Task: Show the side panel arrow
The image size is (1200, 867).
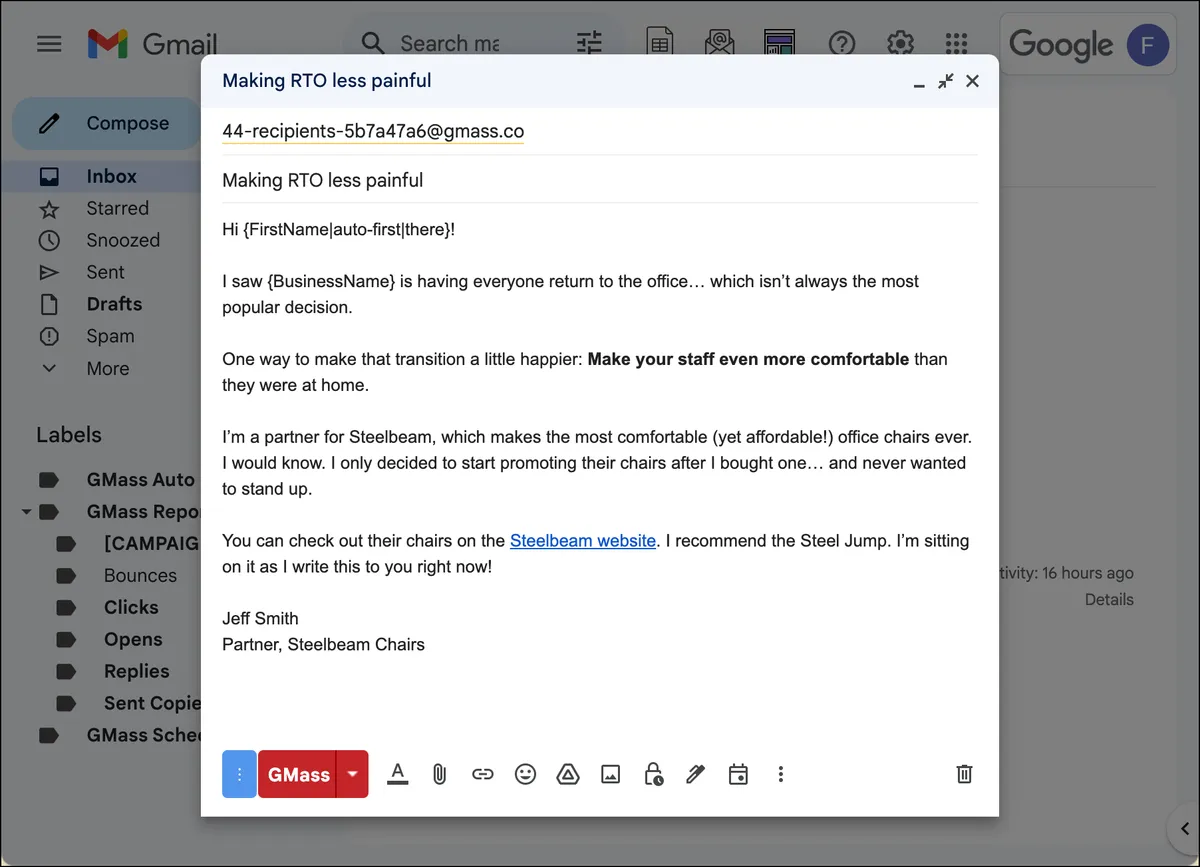Action: pyautogui.click(x=1185, y=828)
